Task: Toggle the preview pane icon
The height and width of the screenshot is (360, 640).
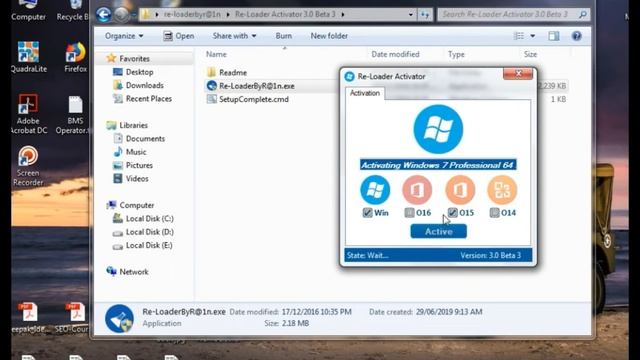Action: coord(554,36)
